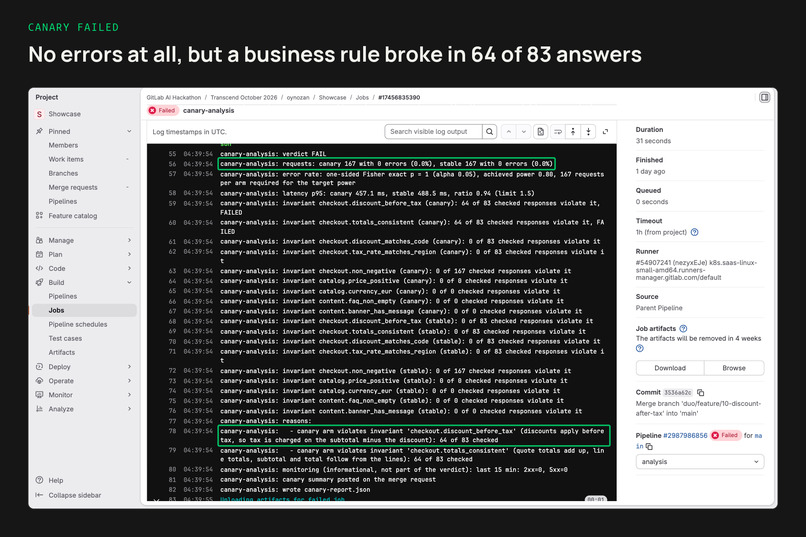Image resolution: width=806 pixels, height=537 pixels.
Task: Select Jobs under Build
Action: 84,310
